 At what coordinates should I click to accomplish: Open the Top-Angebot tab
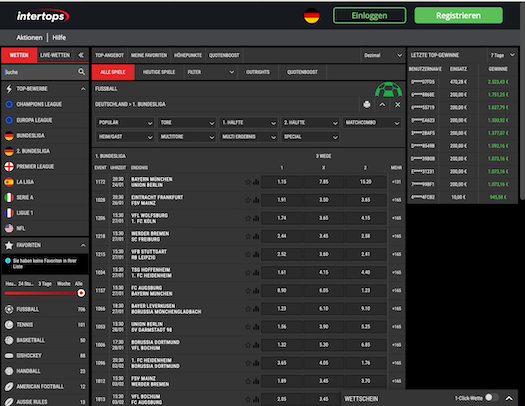click(109, 55)
